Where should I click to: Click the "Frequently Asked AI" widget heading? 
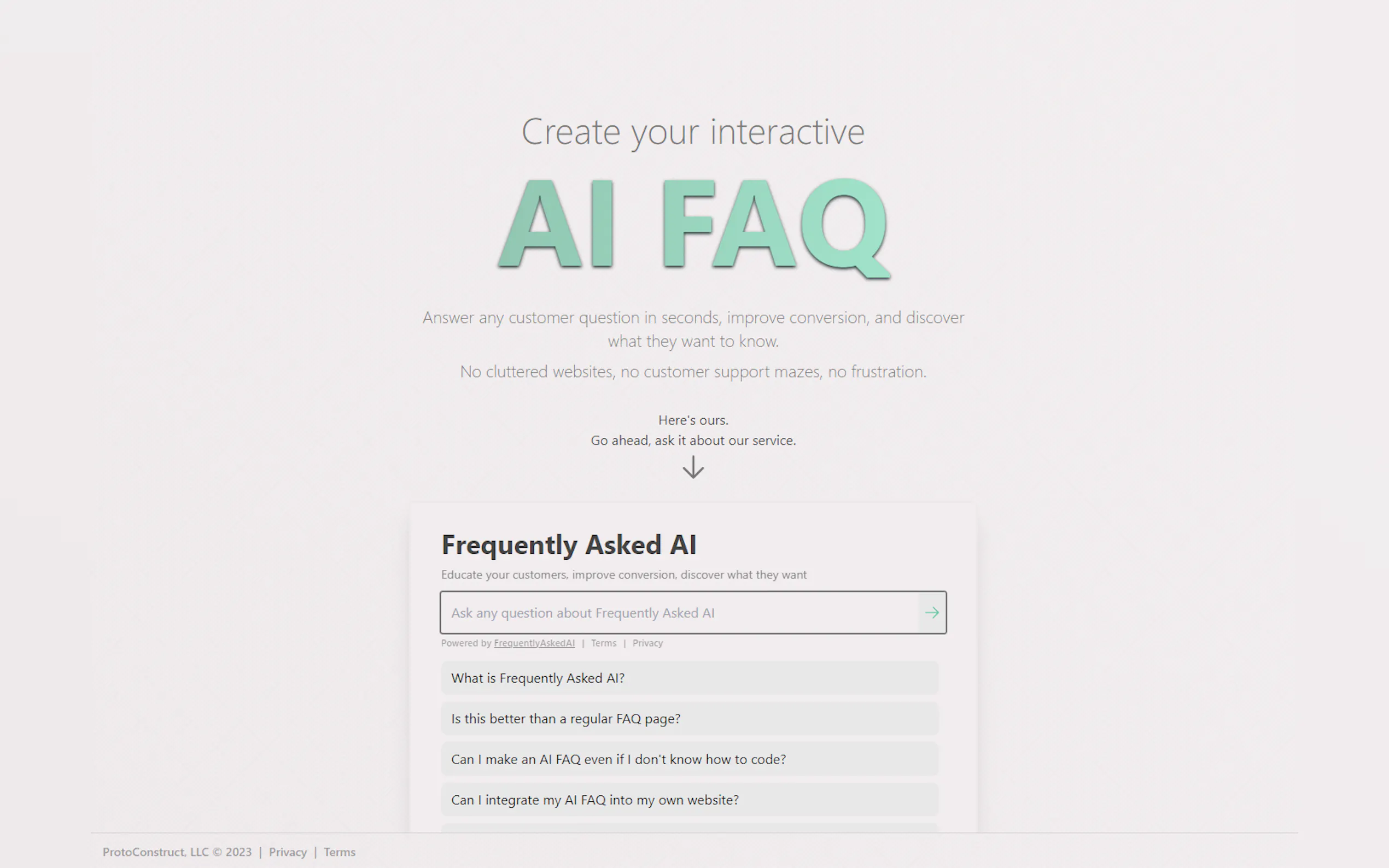click(x=569, y=544)
